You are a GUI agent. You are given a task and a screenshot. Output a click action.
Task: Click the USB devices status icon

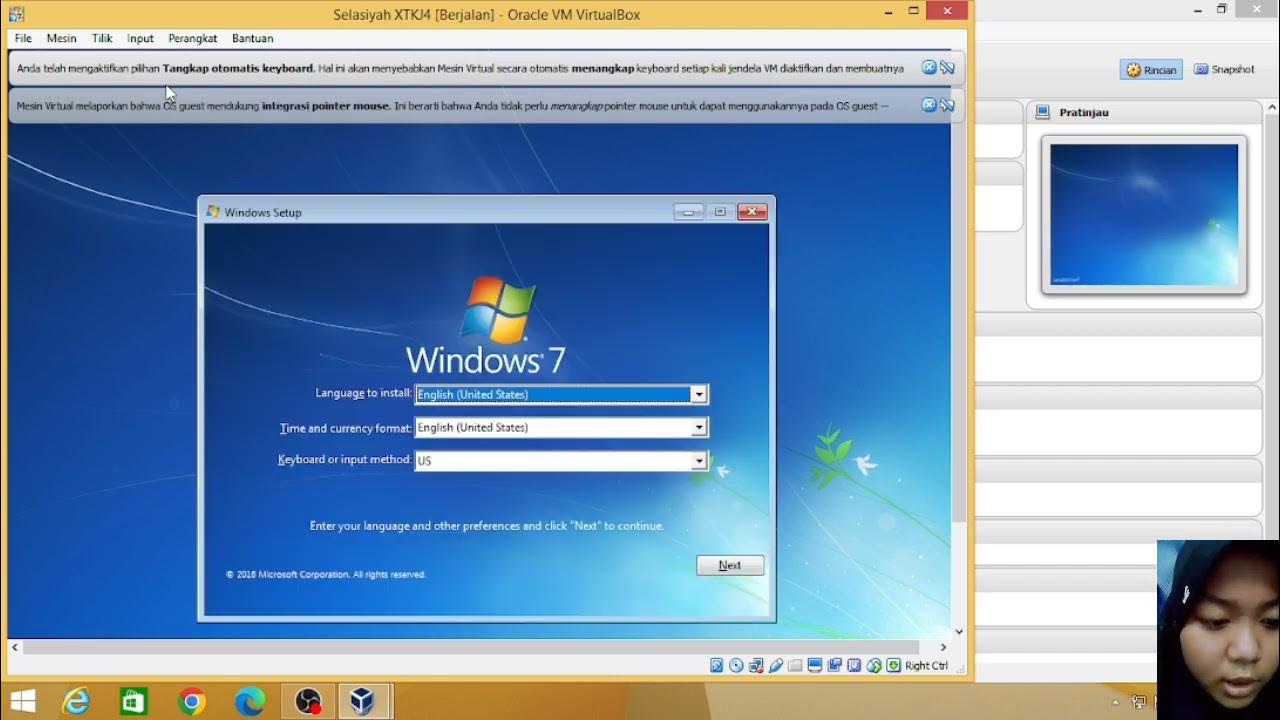pyautogui.click(x=776, y=665)
